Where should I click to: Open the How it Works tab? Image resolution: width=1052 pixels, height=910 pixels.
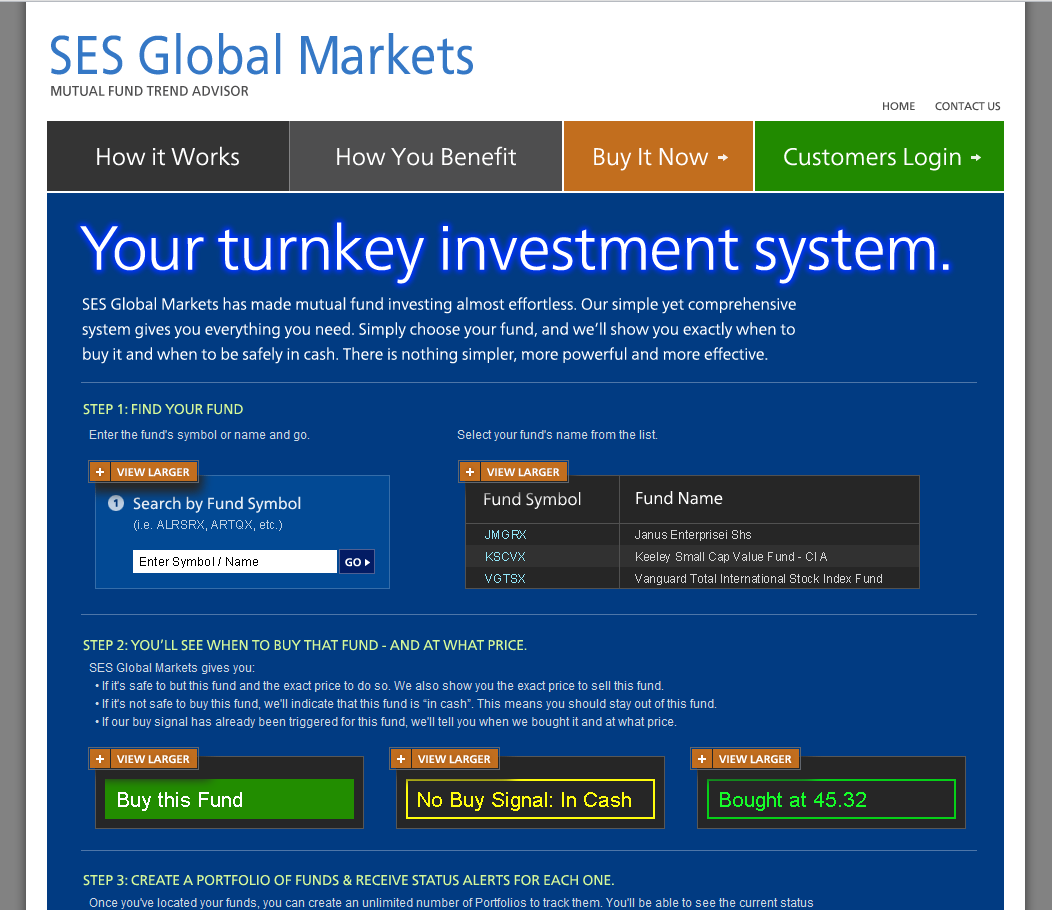168,157
